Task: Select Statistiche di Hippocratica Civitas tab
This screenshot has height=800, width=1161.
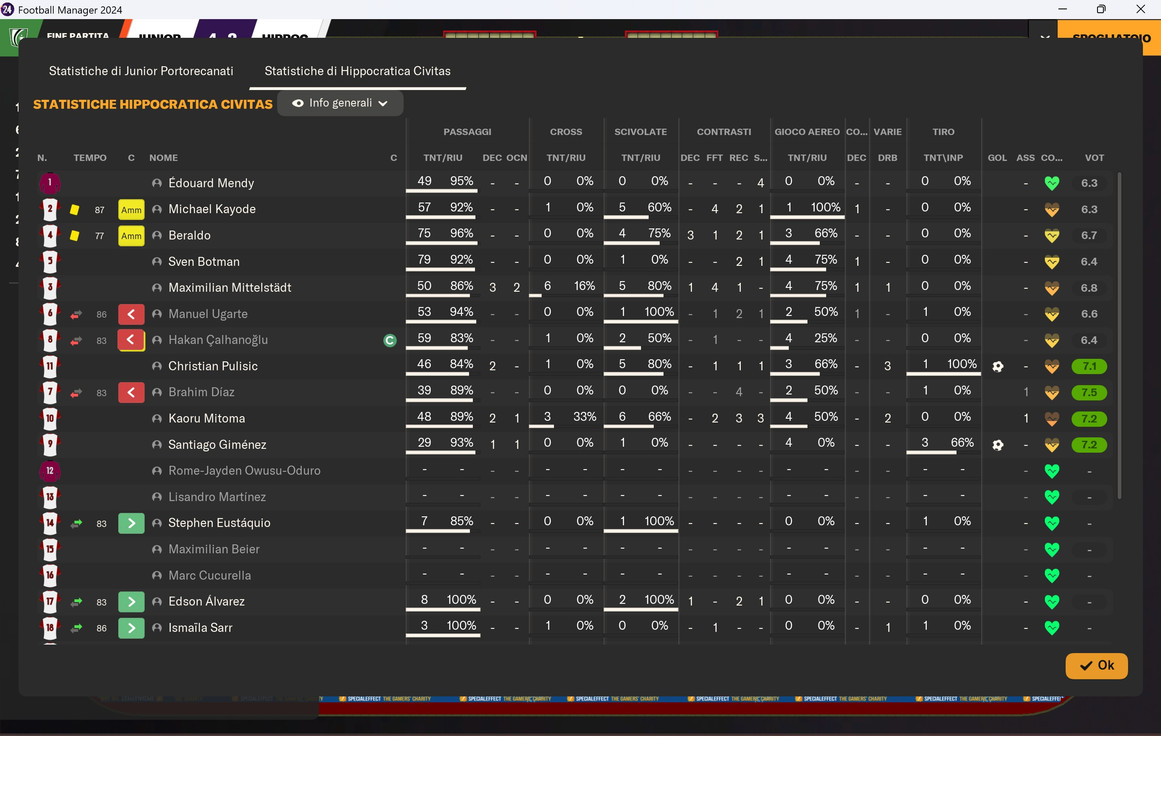Action: (x=358, y=71)
